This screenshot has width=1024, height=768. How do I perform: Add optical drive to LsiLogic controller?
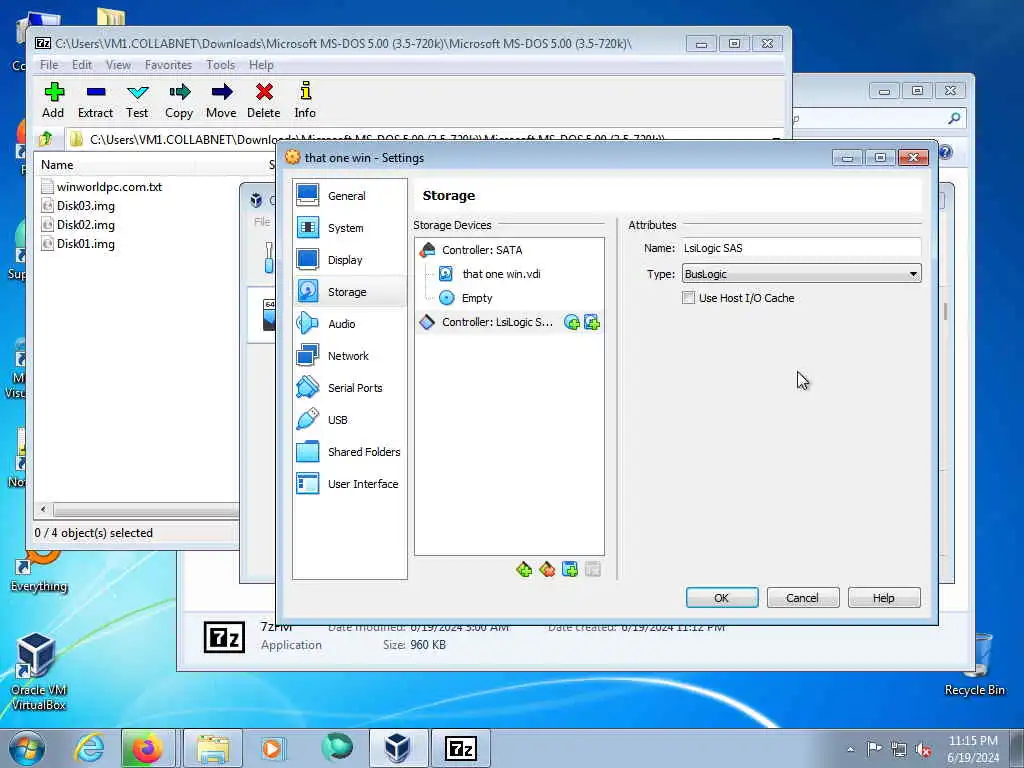tap(571, 322)
